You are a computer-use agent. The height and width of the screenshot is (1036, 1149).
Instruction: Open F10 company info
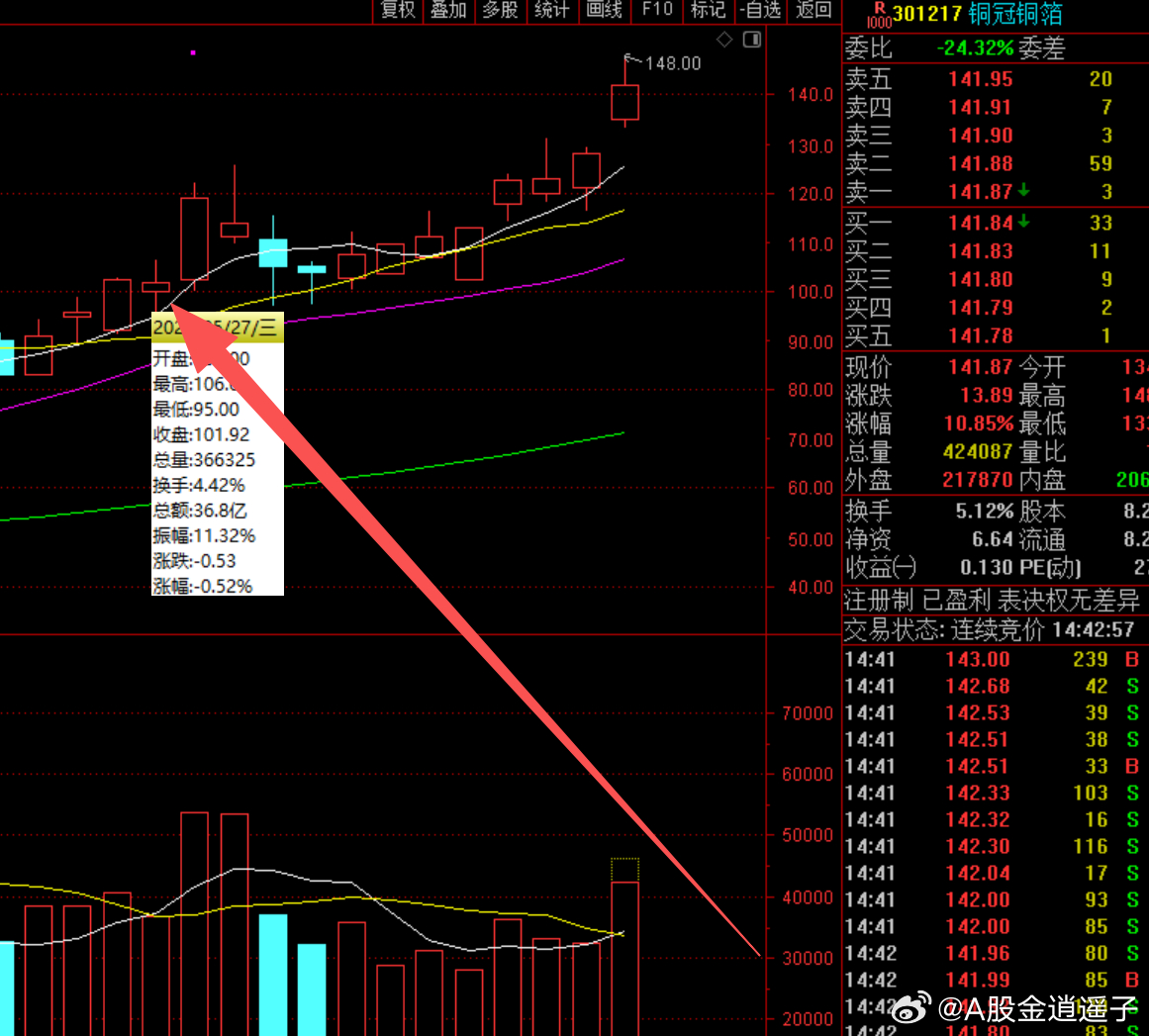point(656,10)
